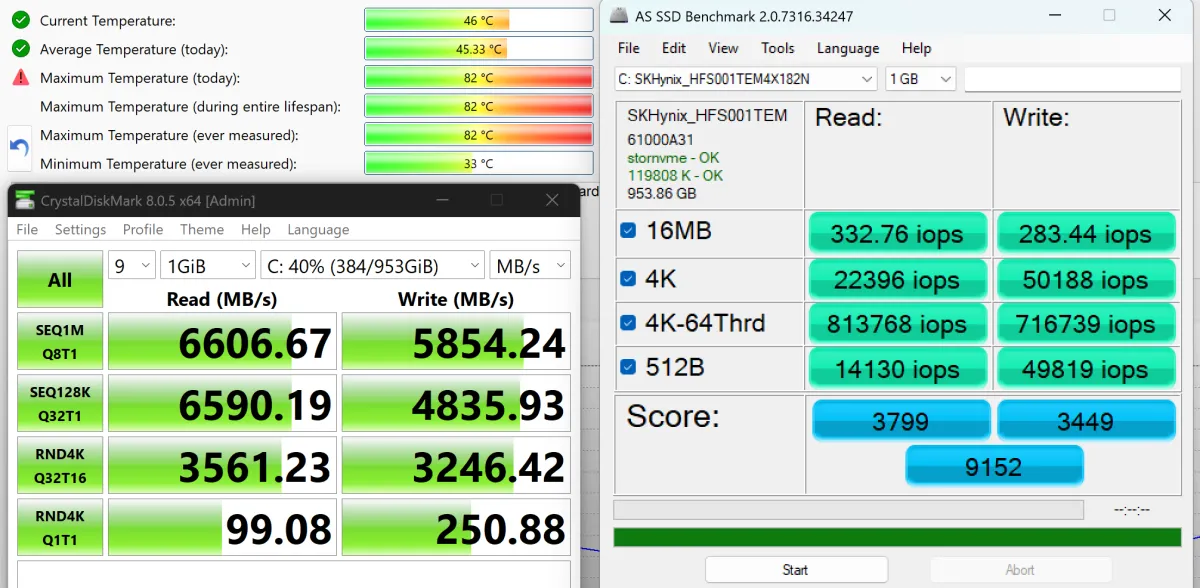Open the File menu in AS SSD Benchmark
1200x588 pixels.
pos(629,48)
